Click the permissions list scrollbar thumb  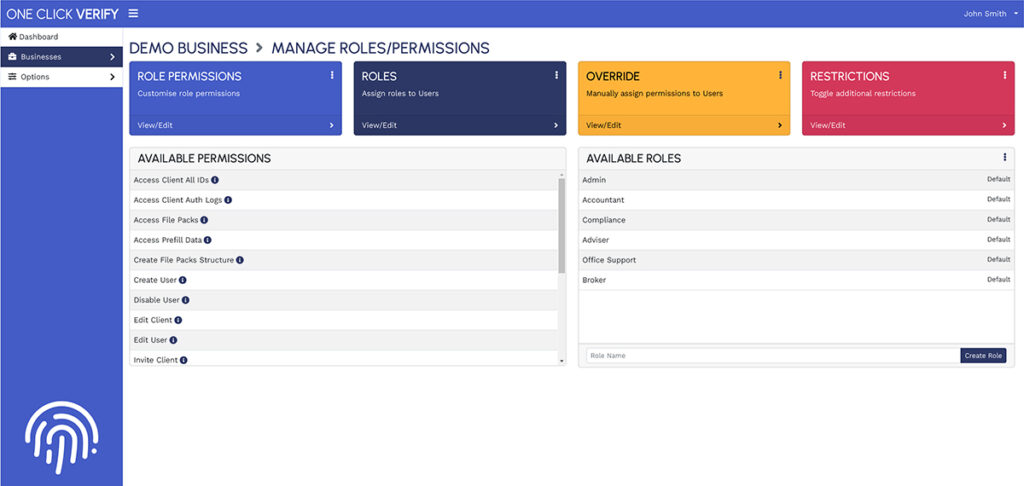561,225
